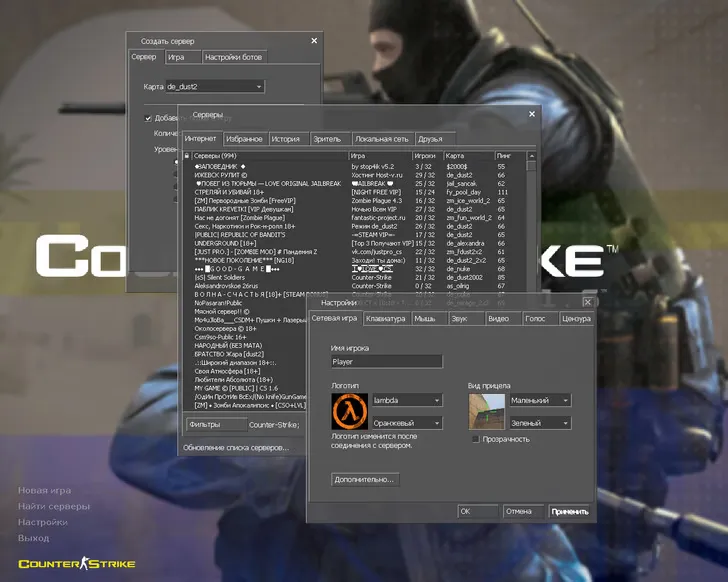
Task: Click the Дополнительно... button
Action: [x=365, y=479]
